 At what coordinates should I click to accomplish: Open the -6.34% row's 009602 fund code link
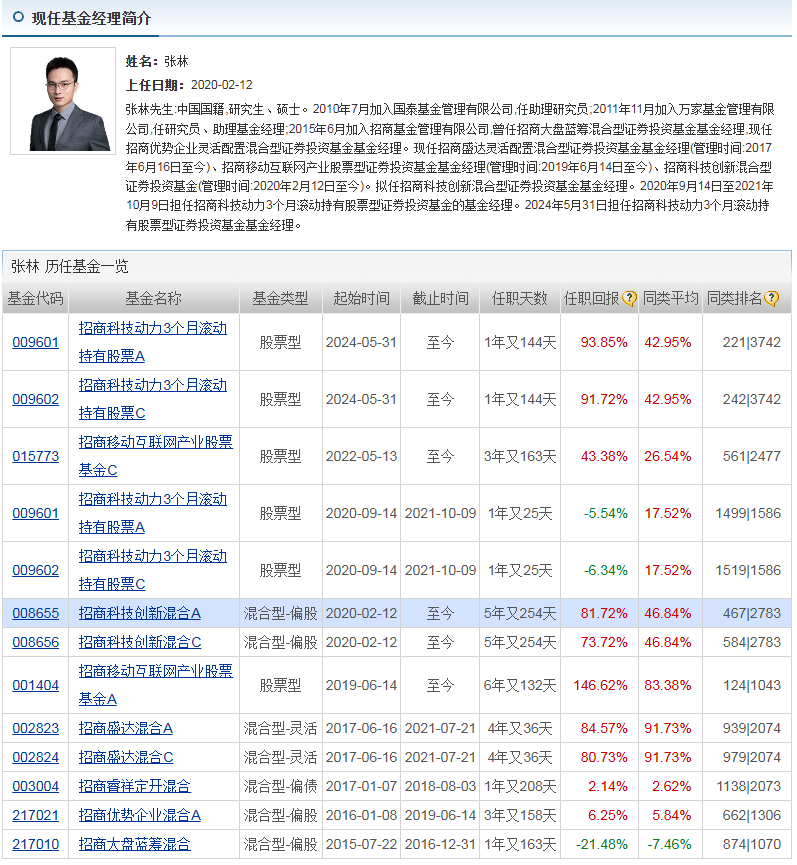point(35,570)
